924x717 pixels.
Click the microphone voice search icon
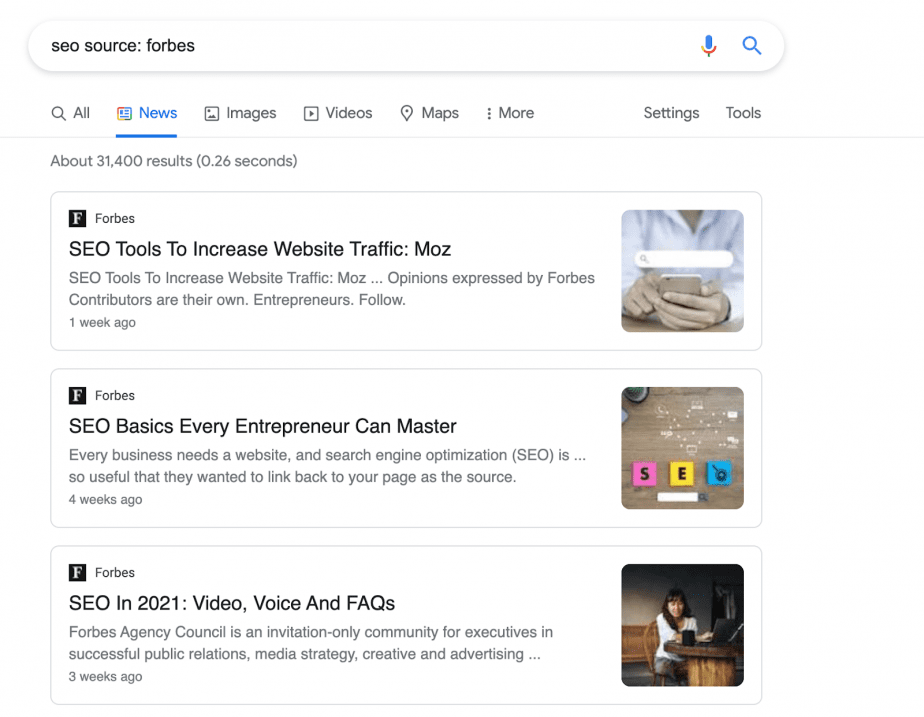709,45
